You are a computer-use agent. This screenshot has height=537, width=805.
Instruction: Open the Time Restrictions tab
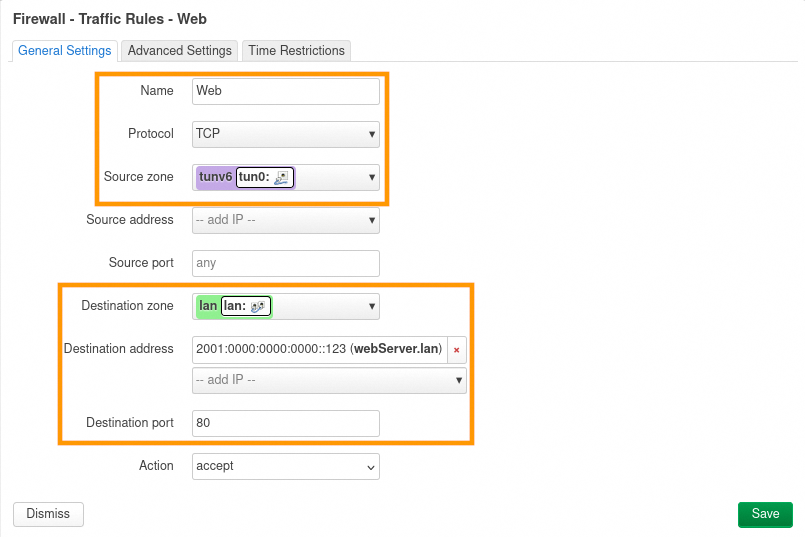296,50
